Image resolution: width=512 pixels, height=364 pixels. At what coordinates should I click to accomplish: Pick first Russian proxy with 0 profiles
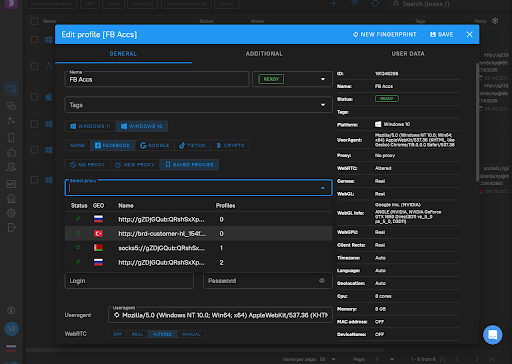tap(198, 219)
